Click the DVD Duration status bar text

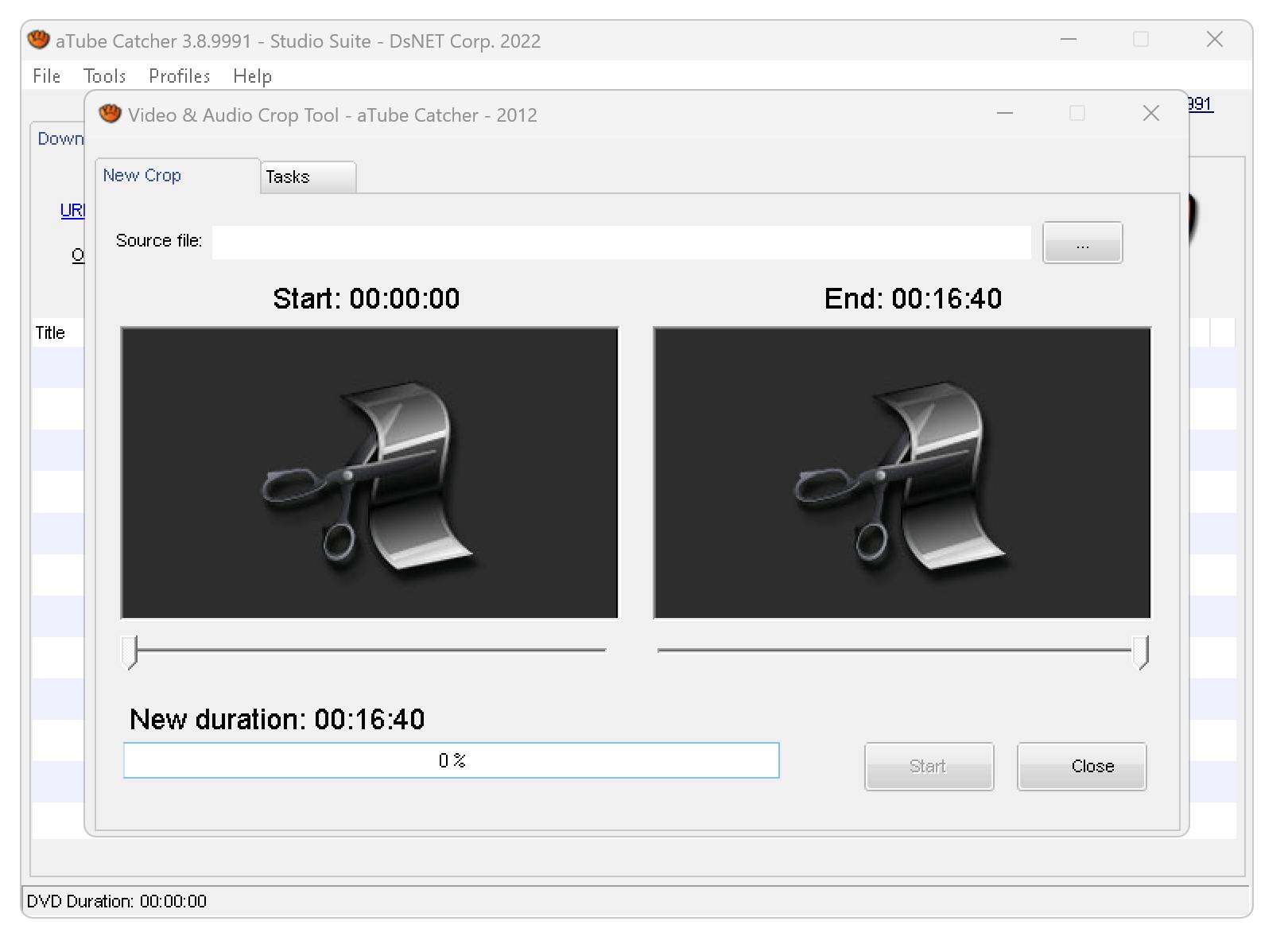(x=117, y=901)
